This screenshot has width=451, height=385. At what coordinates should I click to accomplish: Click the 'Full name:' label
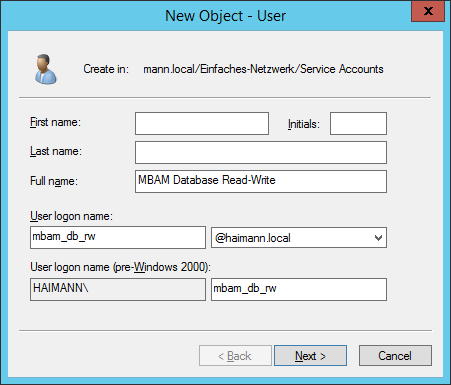54,181
